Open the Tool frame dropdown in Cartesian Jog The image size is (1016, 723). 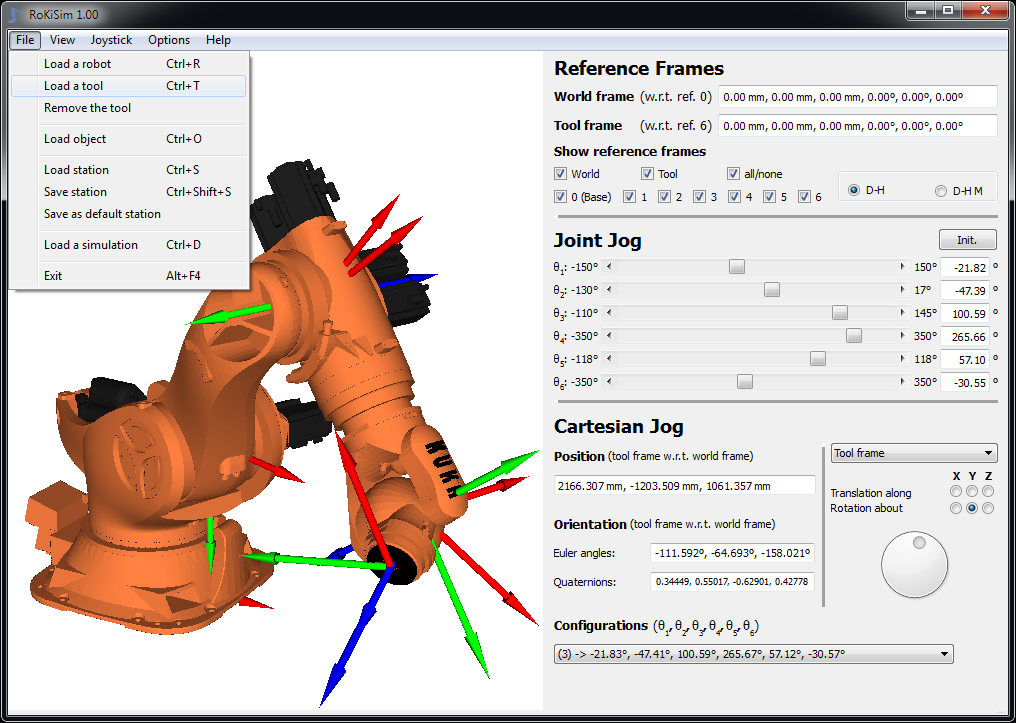click(x=914, y=453)
